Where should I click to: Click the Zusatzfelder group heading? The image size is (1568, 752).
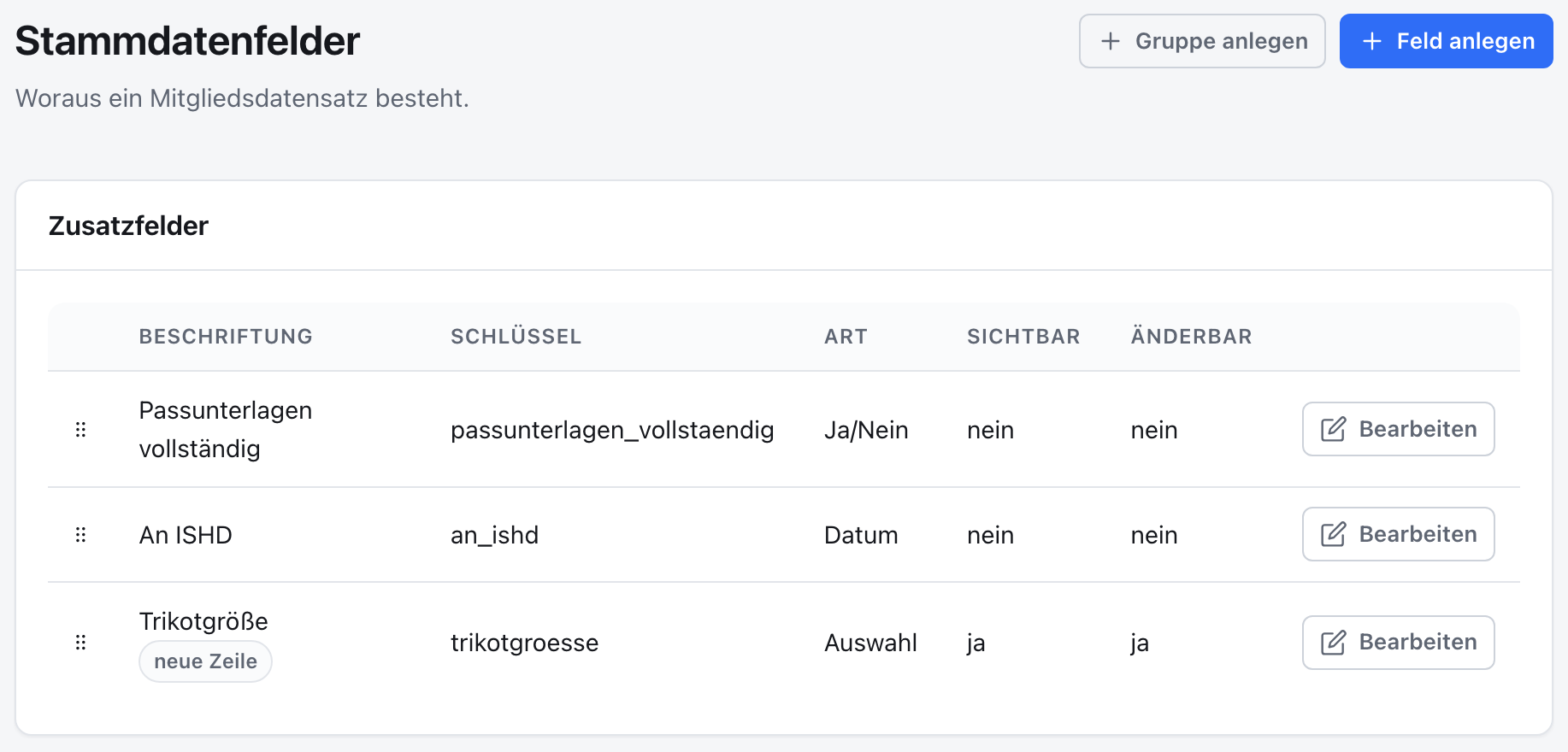coord(128,226)
